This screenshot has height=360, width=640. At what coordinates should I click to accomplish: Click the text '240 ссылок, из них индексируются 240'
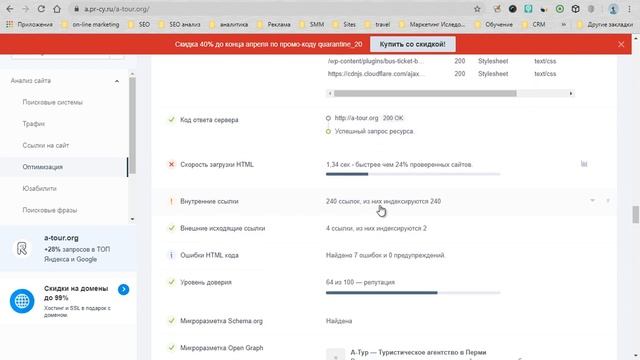[x=383, y=201]
